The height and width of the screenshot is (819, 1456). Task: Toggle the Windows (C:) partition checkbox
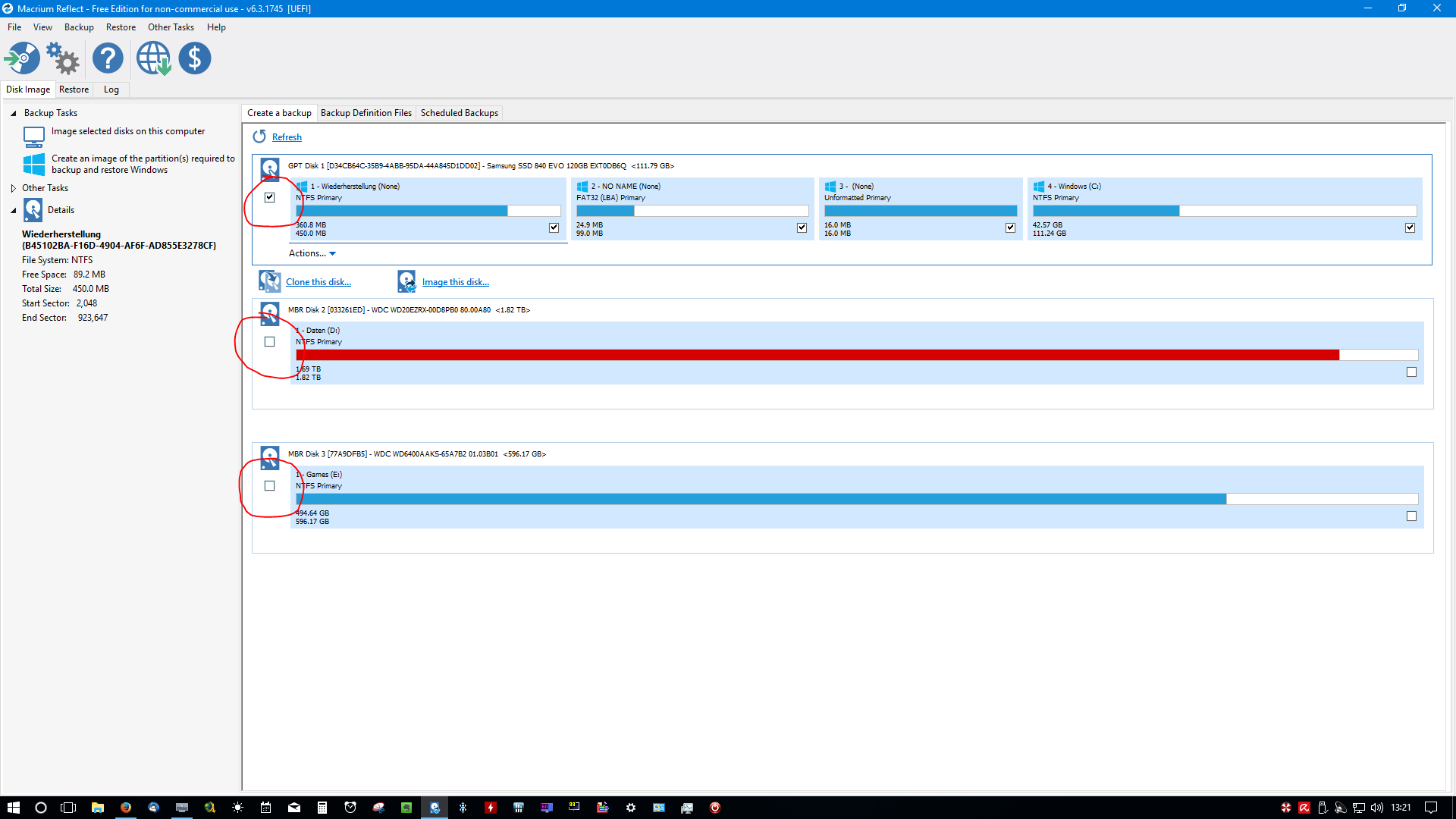coord(1410,227)
